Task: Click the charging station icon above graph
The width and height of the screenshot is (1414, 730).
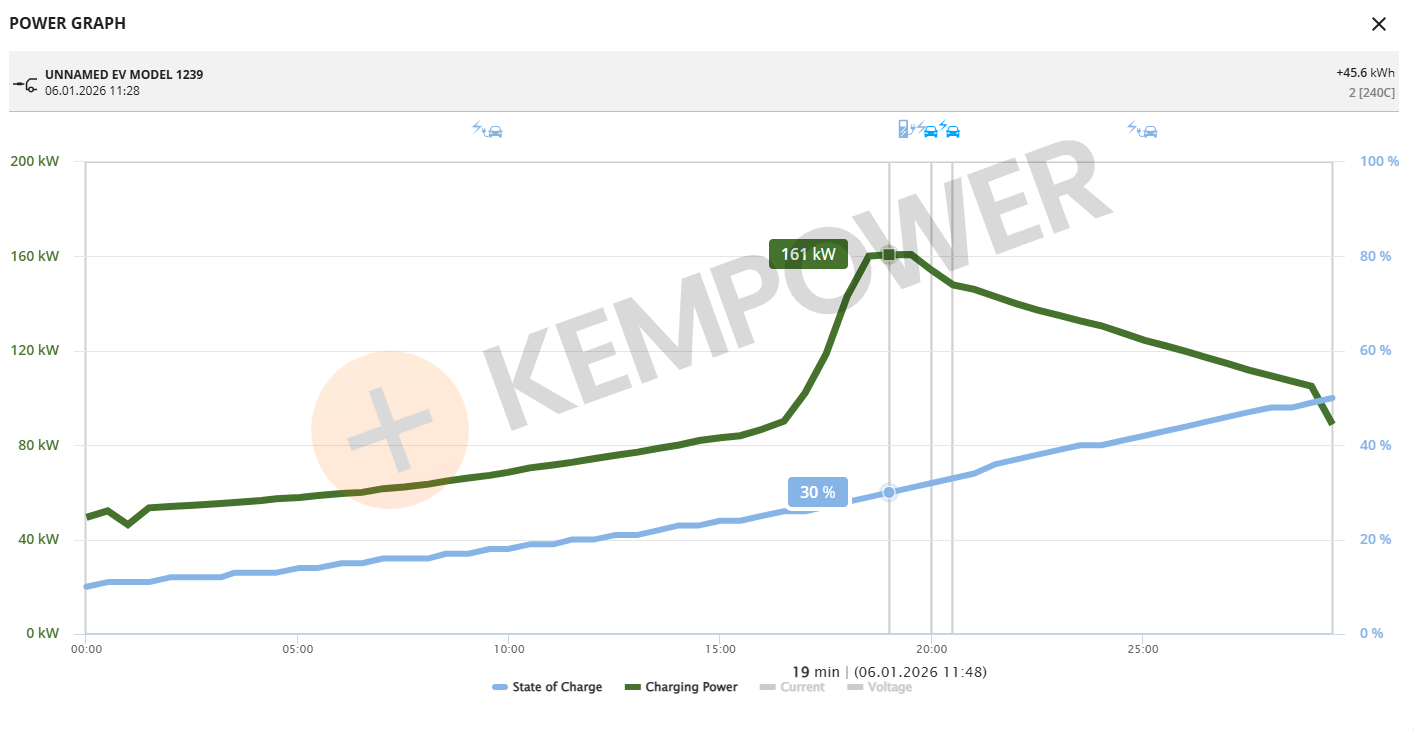Action: pos(904,129)
